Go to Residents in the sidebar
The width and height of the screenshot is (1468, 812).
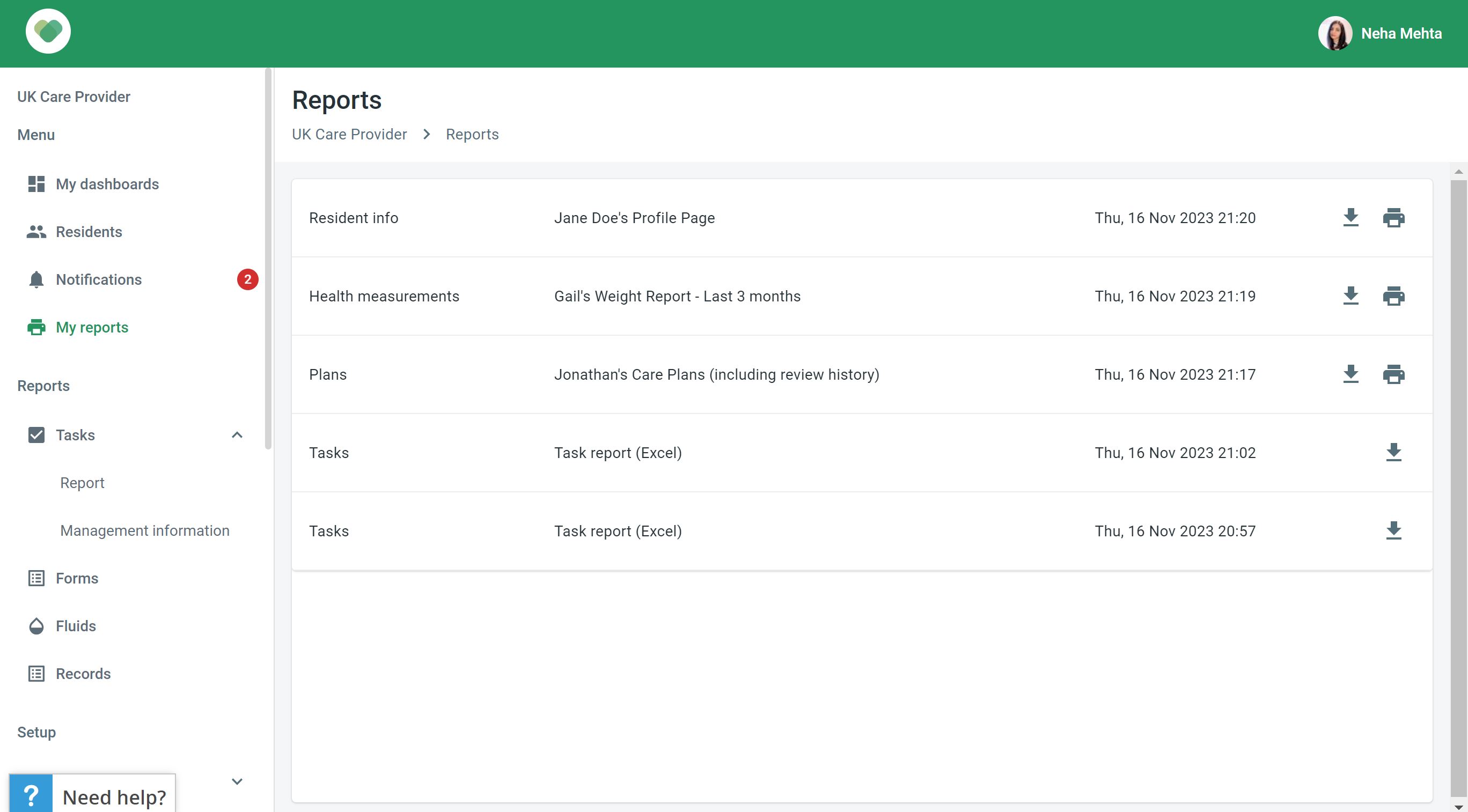coord(89,232)
